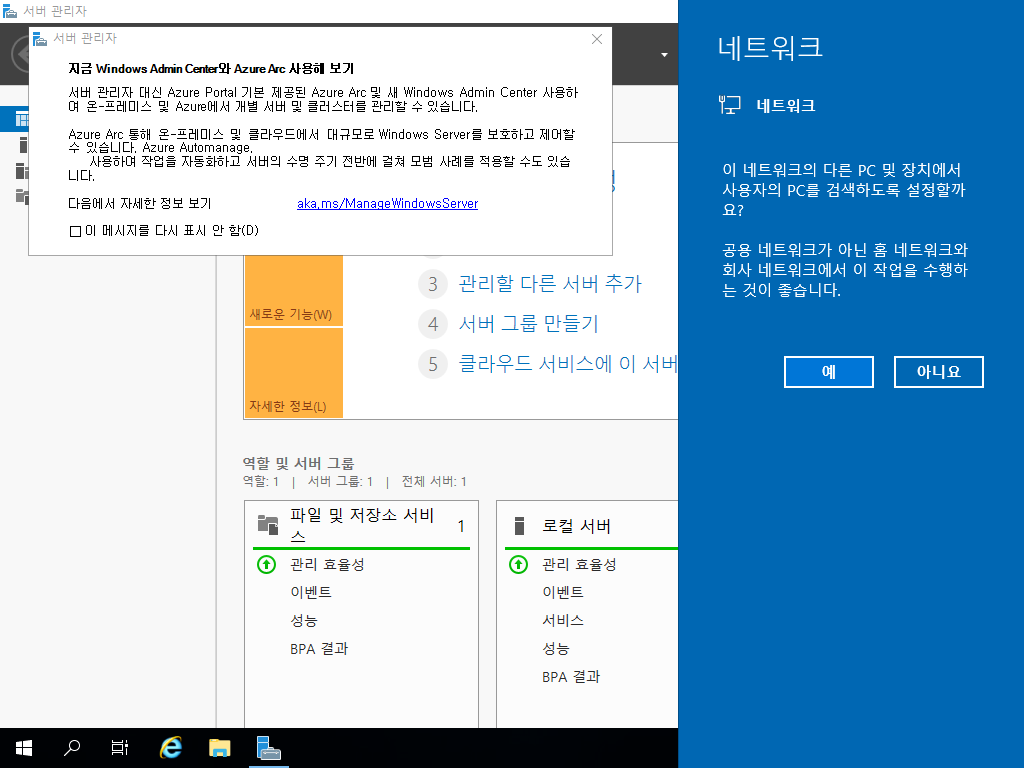The image size is (1024, 768).
Task: Click Server Manager main window title icon
Action: (x=10, y=11)
